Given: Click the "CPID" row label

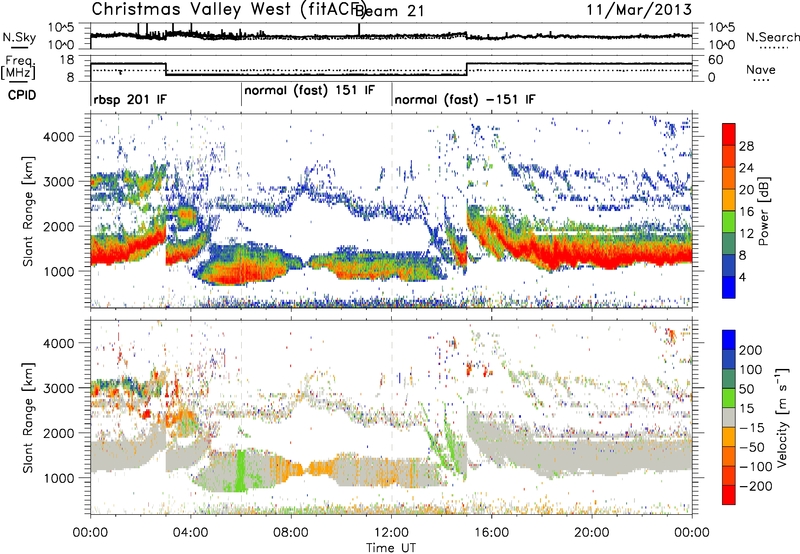Looking at the screenshot, I should 22,95.
